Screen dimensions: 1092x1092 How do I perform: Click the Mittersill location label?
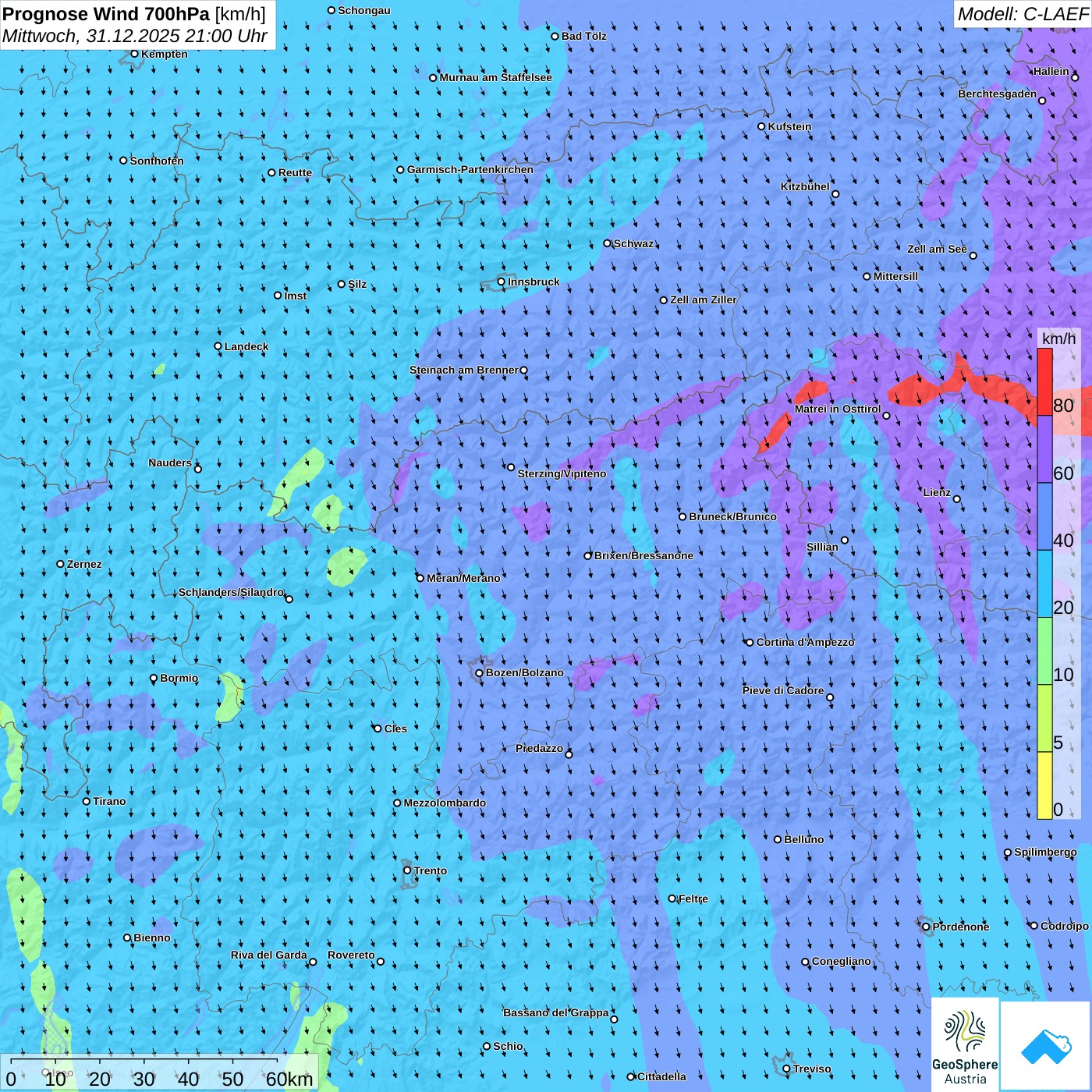tap(895, 276)
